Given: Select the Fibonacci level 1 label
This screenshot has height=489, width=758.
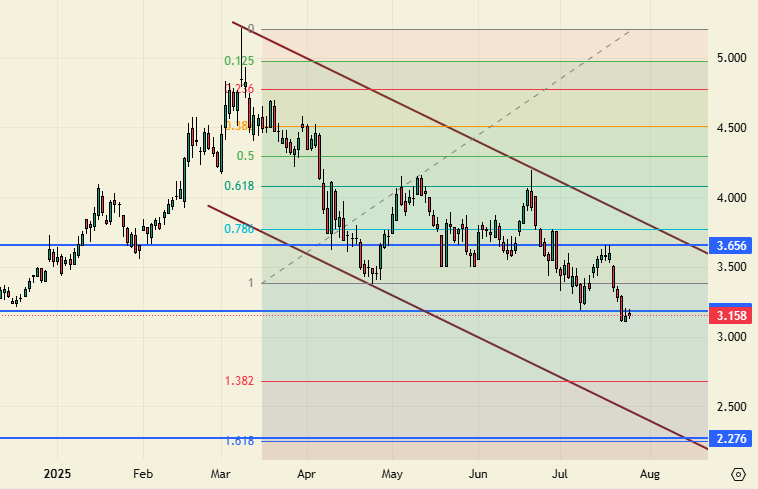Looking at the screenshot, I should 250,283.
